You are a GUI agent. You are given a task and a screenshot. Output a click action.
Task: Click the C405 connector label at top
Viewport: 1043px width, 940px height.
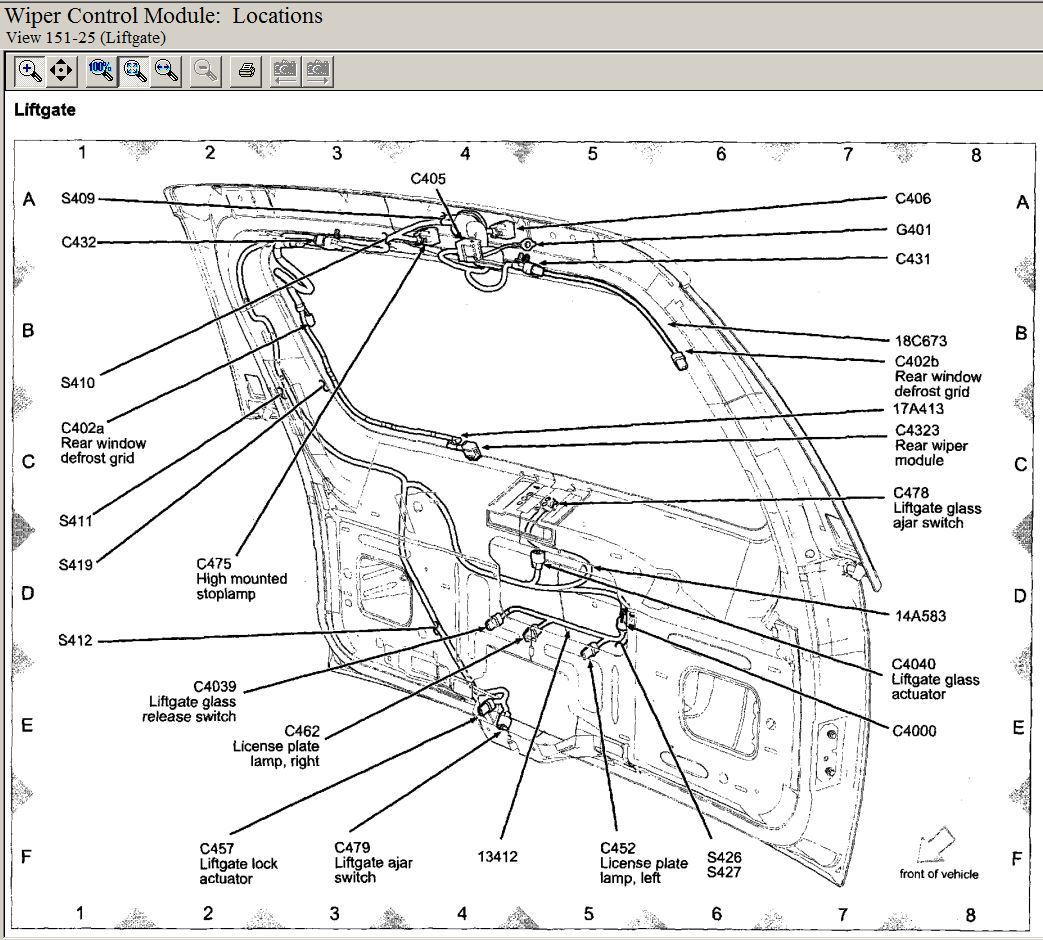pos(428,179)
